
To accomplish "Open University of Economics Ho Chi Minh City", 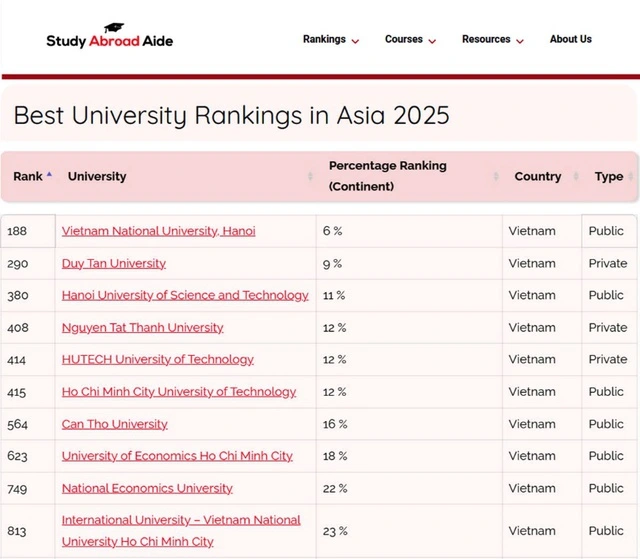I will click(x=177, y=456).
